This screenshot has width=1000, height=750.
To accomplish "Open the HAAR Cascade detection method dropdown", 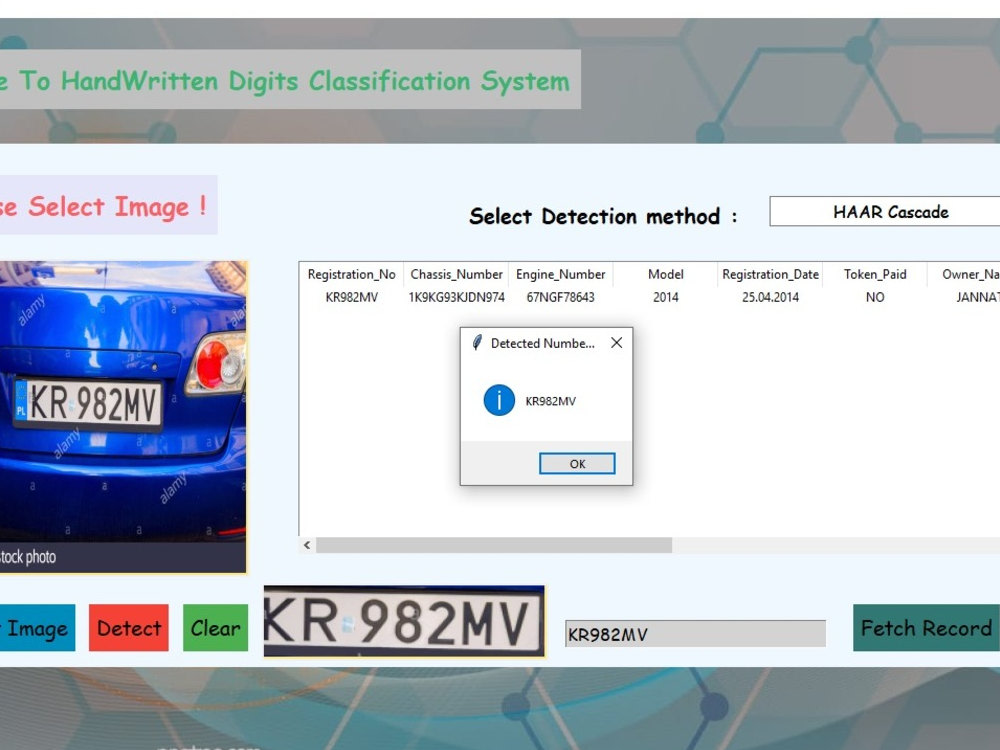I will pyautogui.click(x=885, y=211).
